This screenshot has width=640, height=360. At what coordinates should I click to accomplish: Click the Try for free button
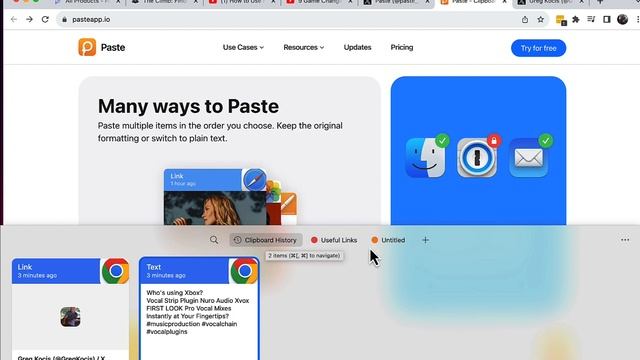coord(538,48)
